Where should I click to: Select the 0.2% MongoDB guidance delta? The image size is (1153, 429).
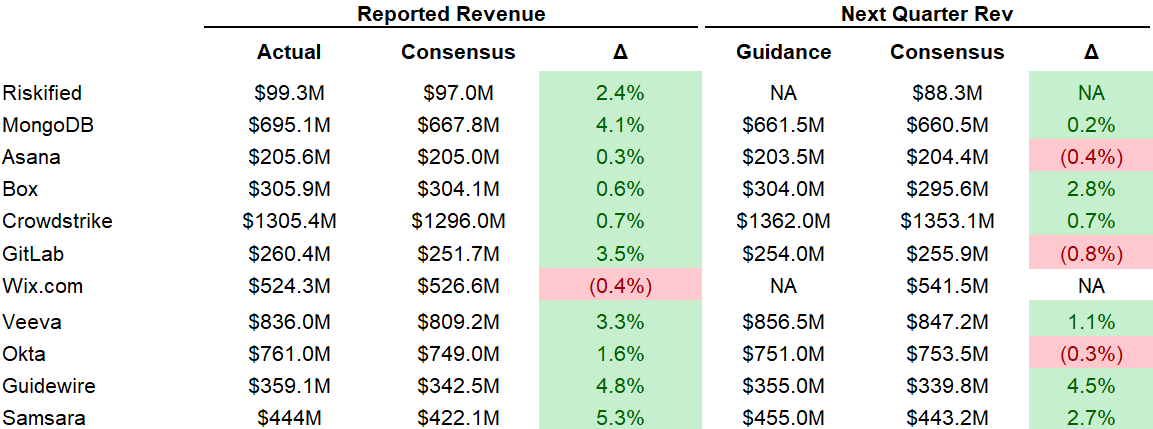pos(1091,125)
